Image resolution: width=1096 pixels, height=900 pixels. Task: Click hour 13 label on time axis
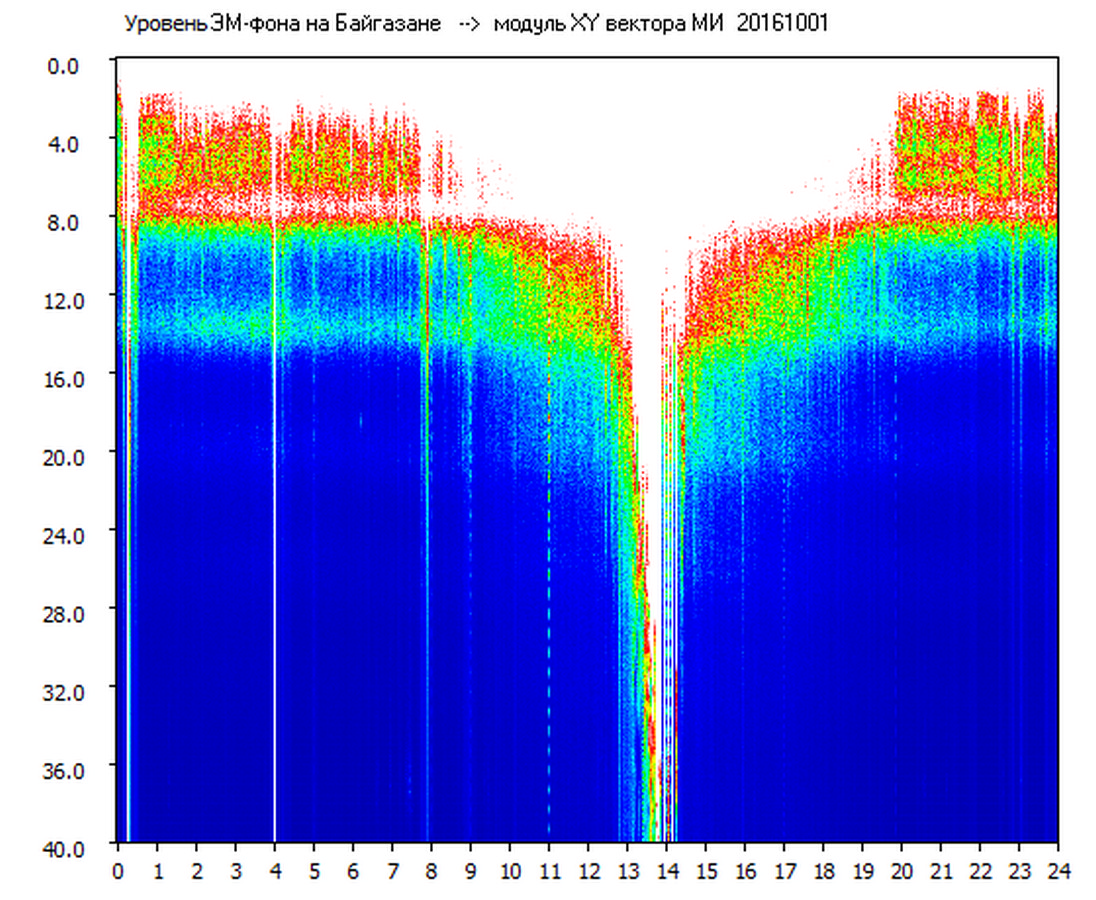627,871
